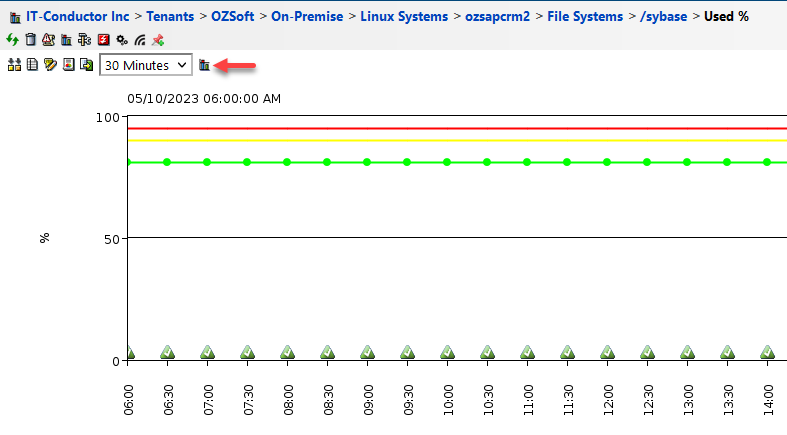Open the 30 Minutes interval dropdown

tap(144, 65)
